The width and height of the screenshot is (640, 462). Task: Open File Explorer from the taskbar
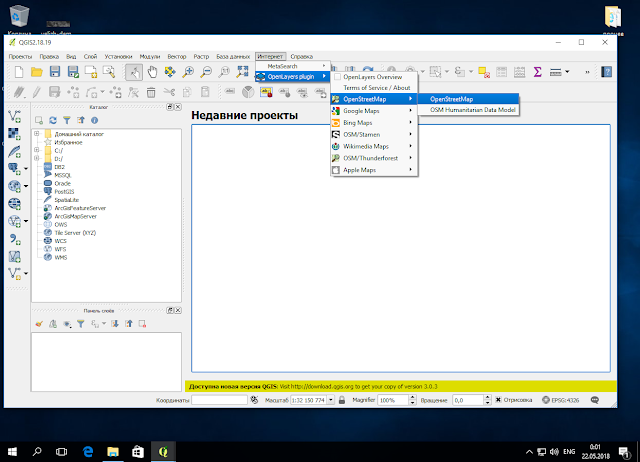point(113,451)
